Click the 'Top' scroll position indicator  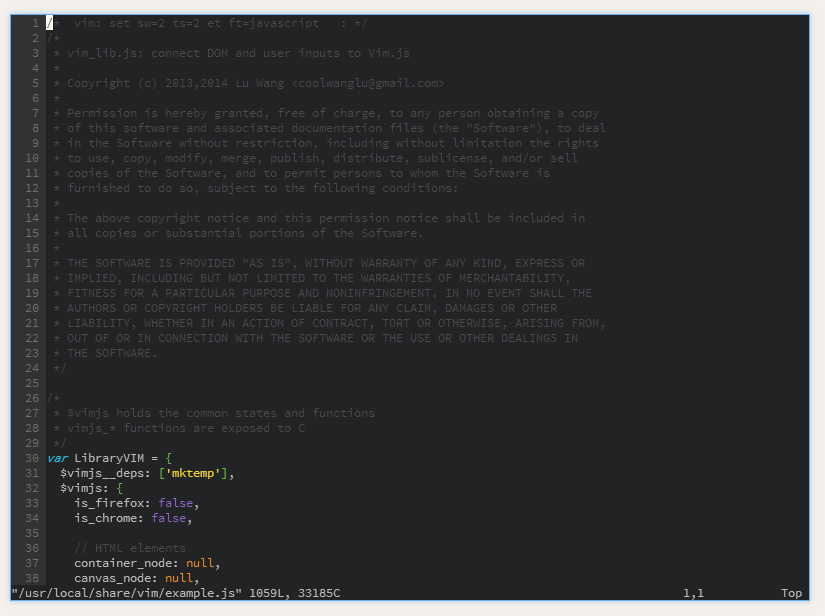(791, 593)
